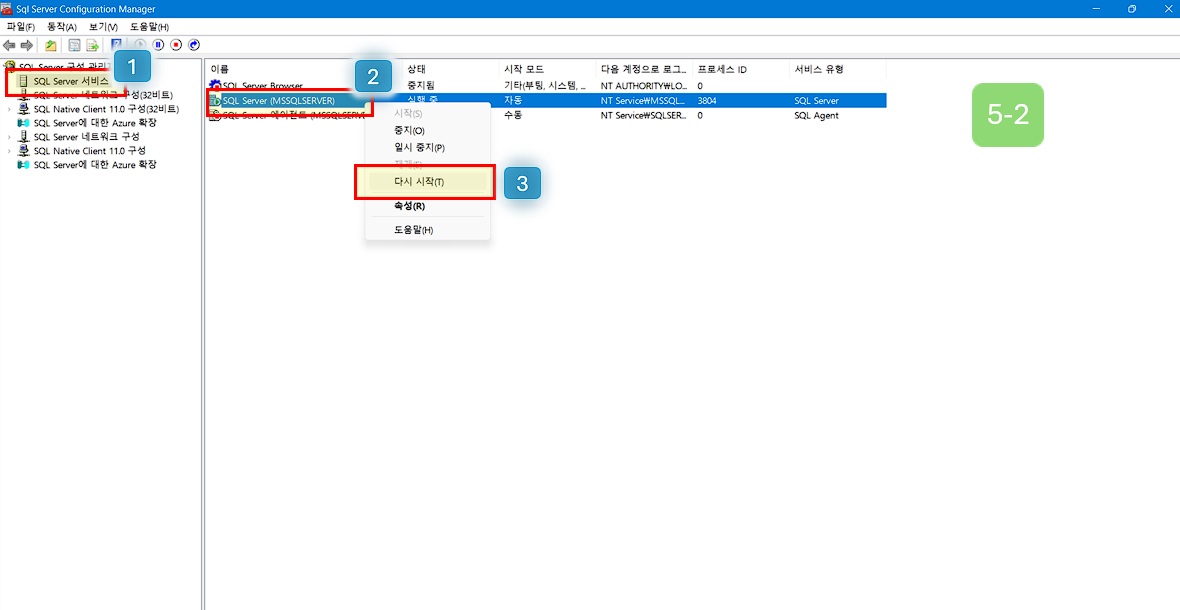The width and height of the screenshot is (1180, 610).
Task: Select the SQL Server (MSSQLSERVER) service name
Action: 278,100
